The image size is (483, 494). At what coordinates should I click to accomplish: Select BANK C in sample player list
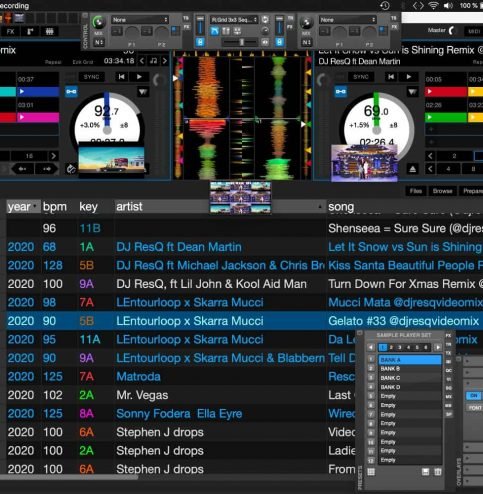coord(410,378)
